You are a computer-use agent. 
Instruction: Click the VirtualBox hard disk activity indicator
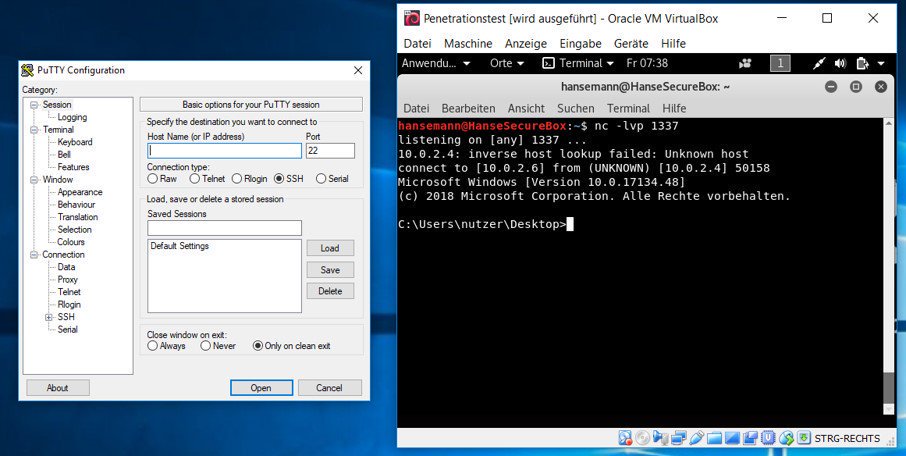coord(625,438)
